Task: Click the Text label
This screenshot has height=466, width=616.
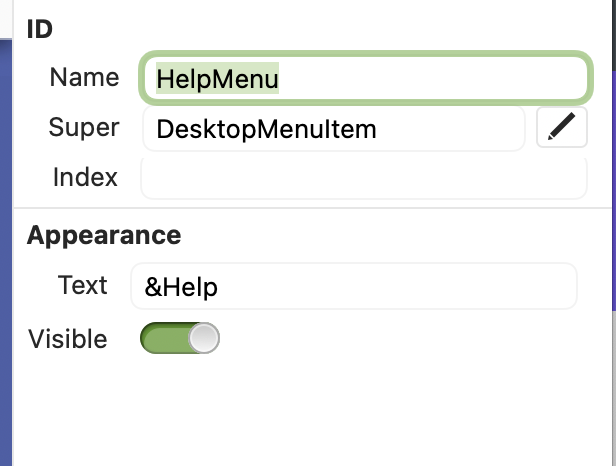Action: pyautogui.click(x=82, y=285)
